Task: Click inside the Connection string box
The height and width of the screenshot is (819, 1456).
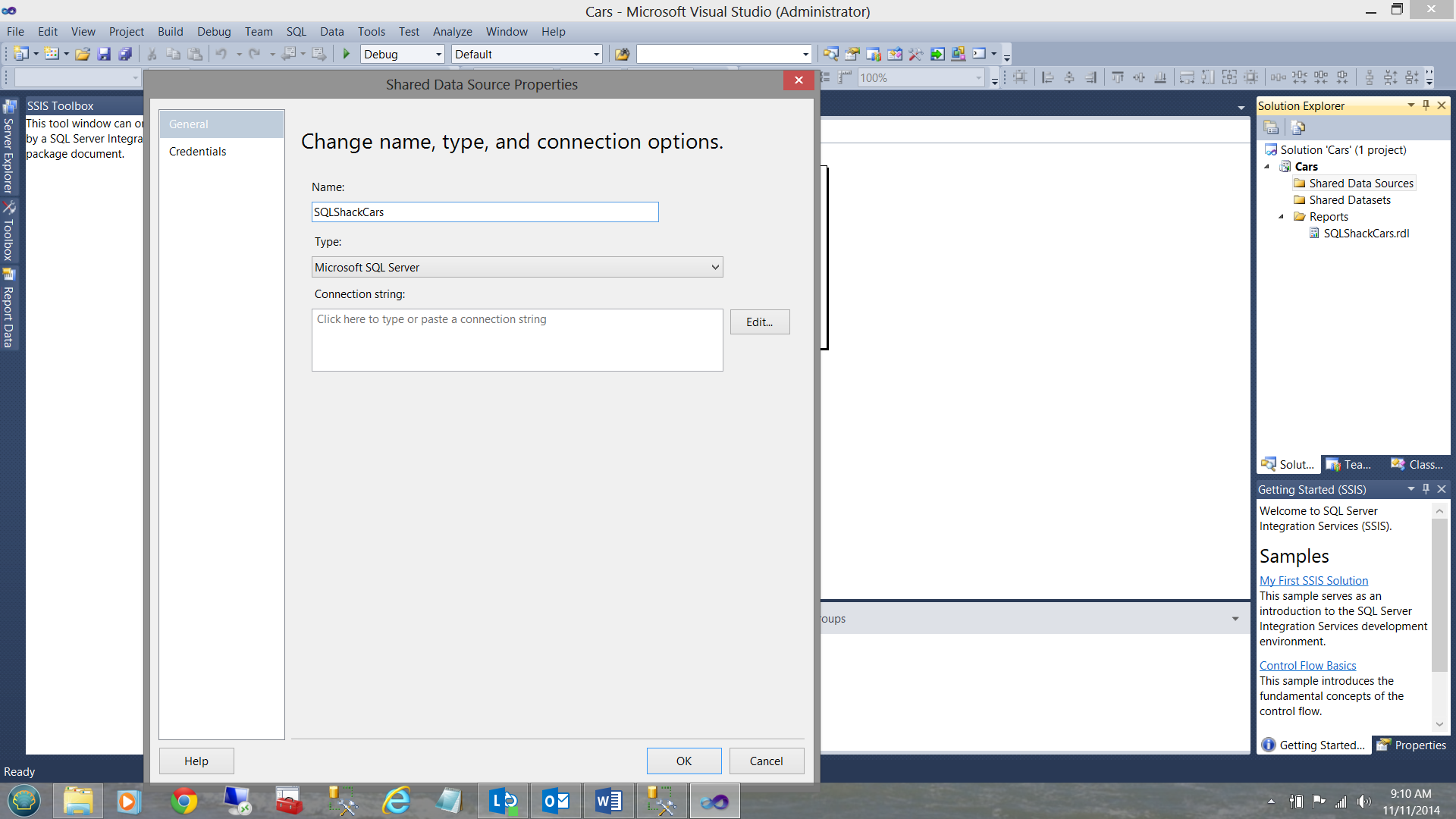Action: pos(516,340)
